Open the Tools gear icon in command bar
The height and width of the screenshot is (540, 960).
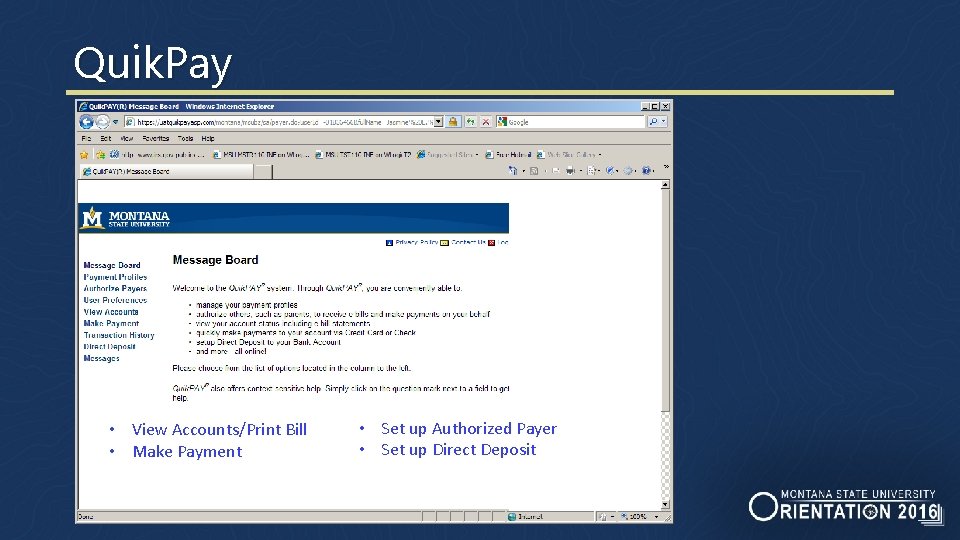click(x=628, y=171)
